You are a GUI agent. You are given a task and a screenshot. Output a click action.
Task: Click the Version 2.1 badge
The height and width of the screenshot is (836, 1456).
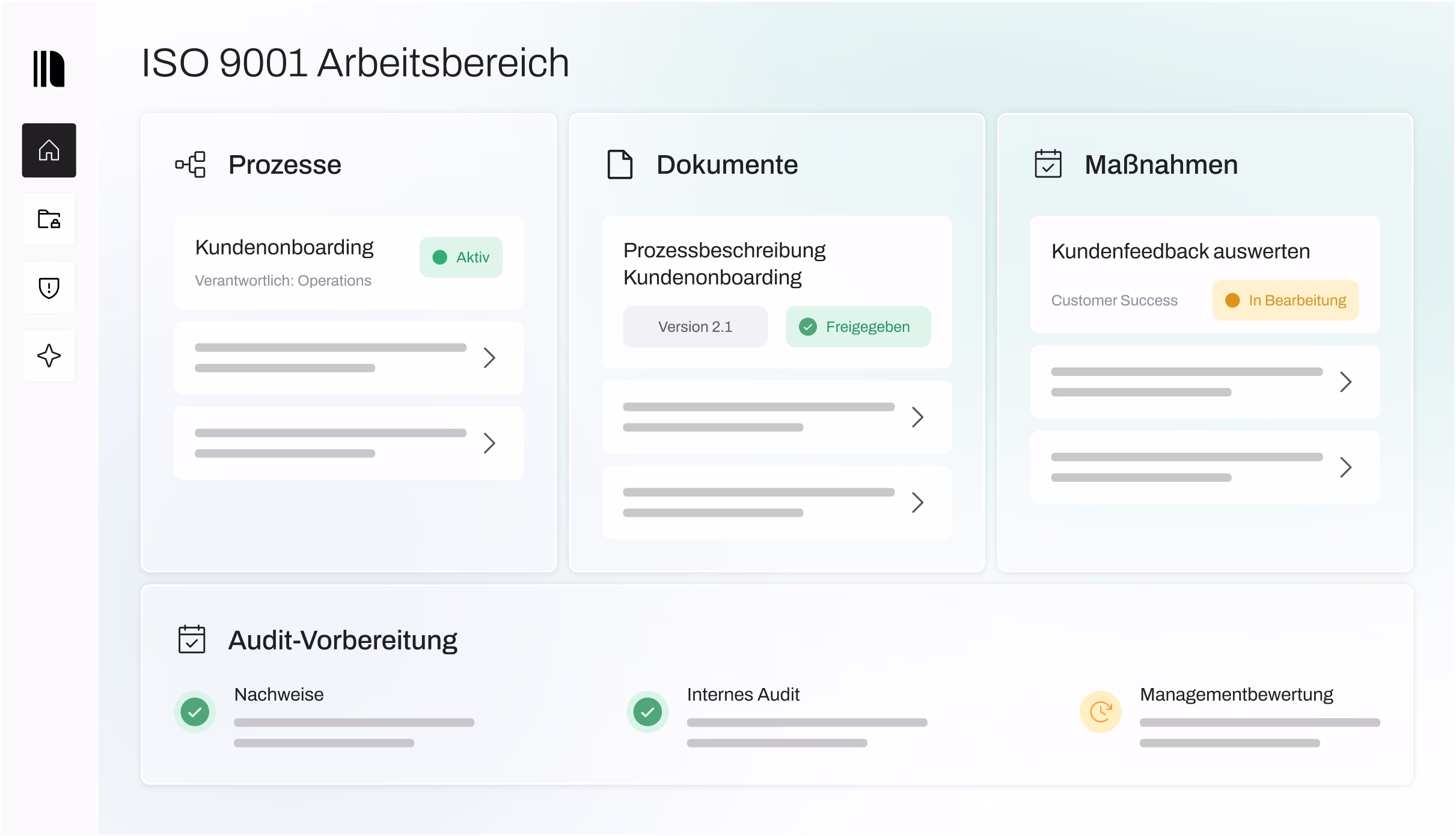click(696, 327)
